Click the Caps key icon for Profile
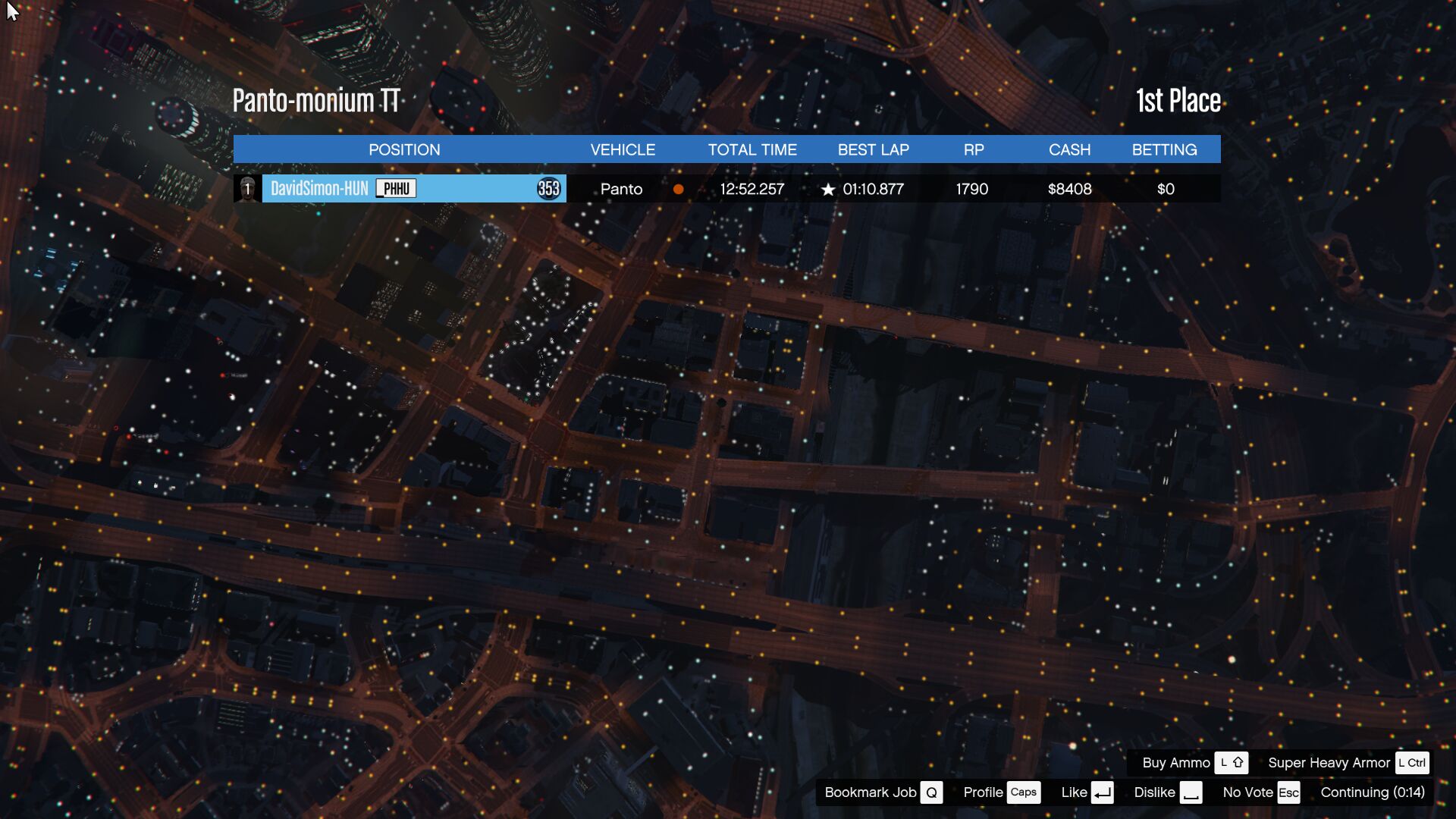 1023,792
